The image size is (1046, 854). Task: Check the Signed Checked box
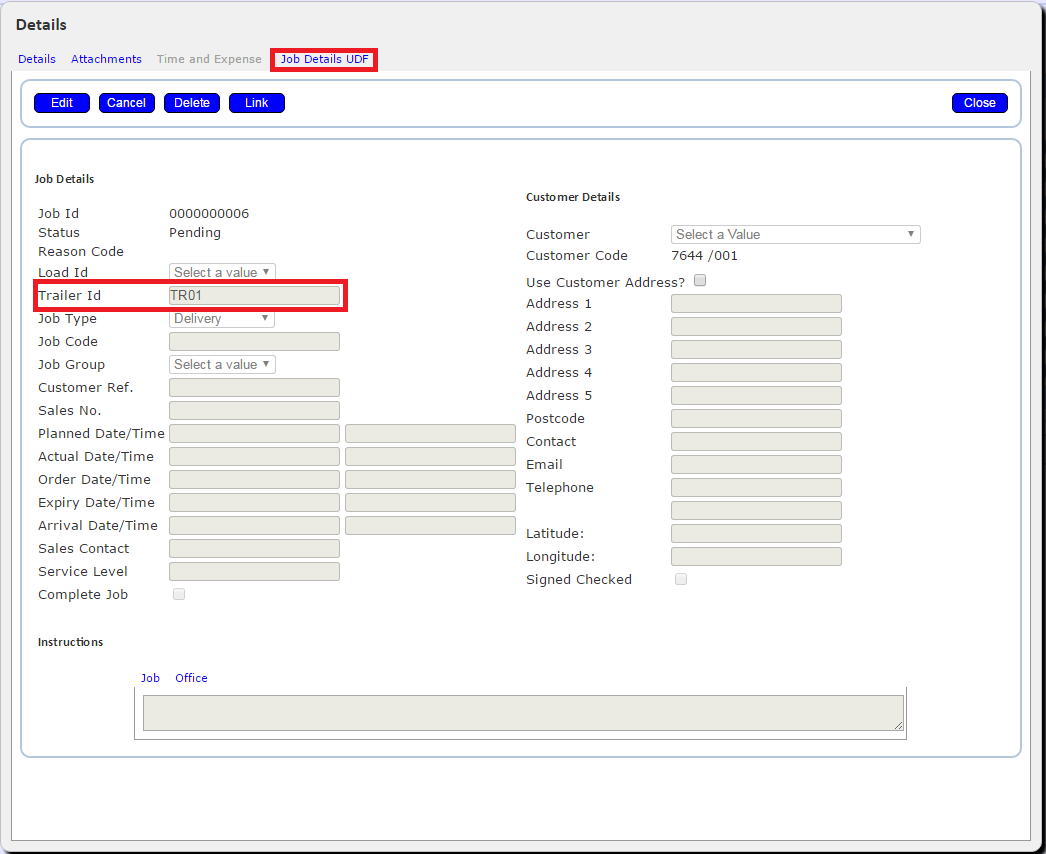[680, 578]
